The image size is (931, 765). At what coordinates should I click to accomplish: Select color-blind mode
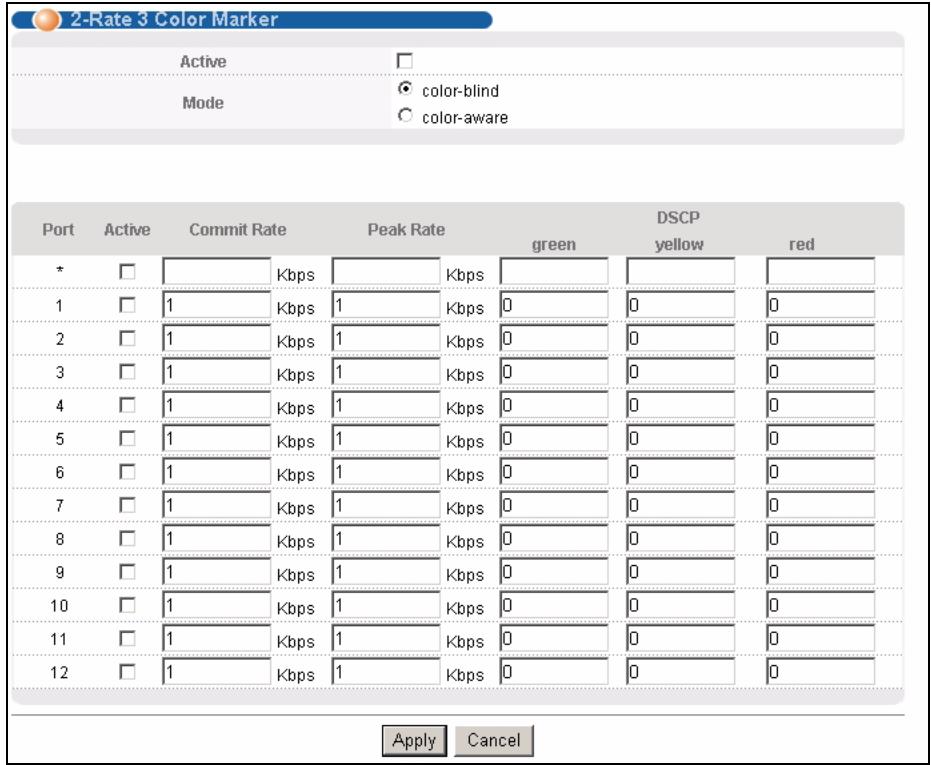click(x=405, y=89)
